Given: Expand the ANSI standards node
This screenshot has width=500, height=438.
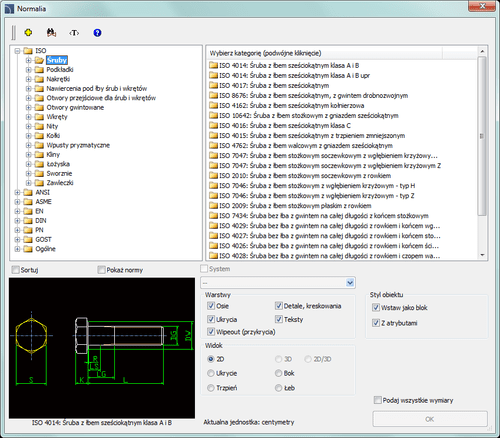Looking at the screenshot, I should pyautogui.click(x=18, y=192).
